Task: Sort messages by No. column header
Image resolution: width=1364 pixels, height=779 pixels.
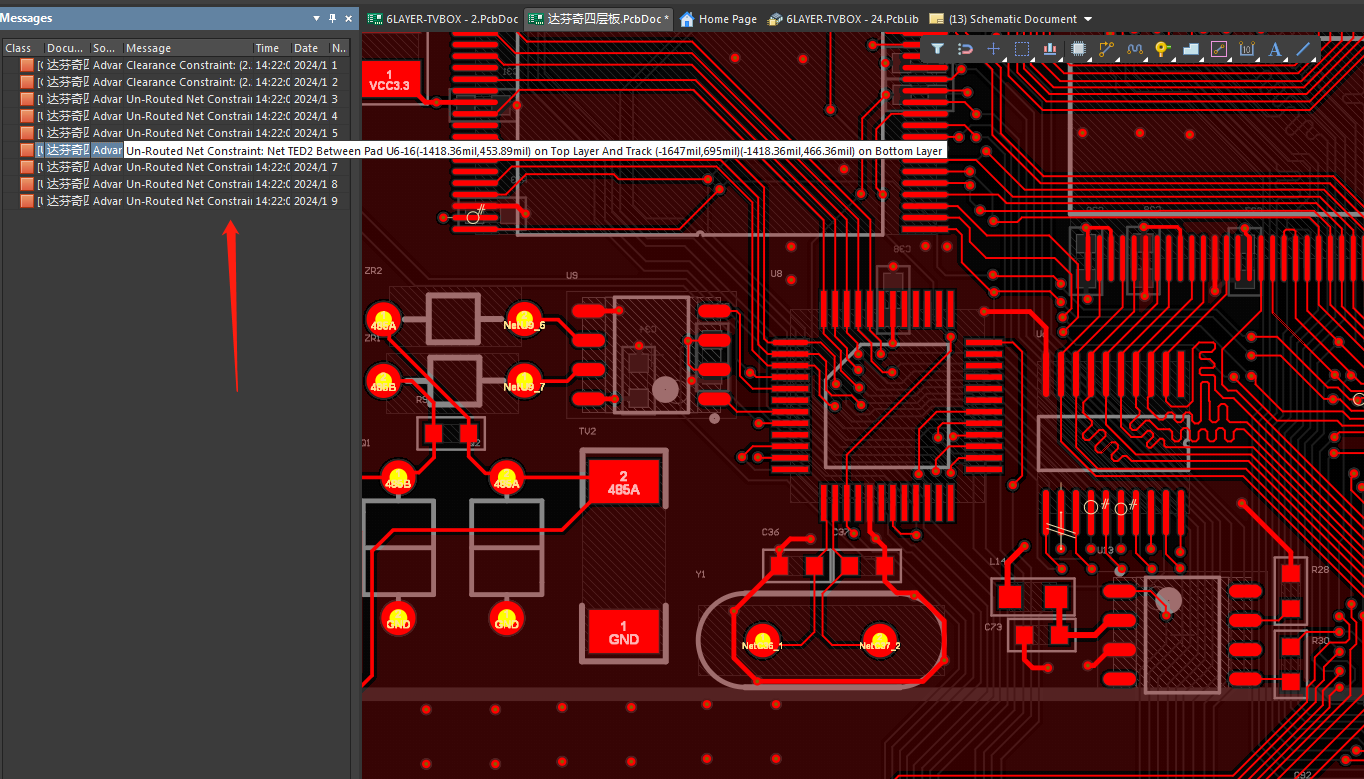Action: coord(339,48)
